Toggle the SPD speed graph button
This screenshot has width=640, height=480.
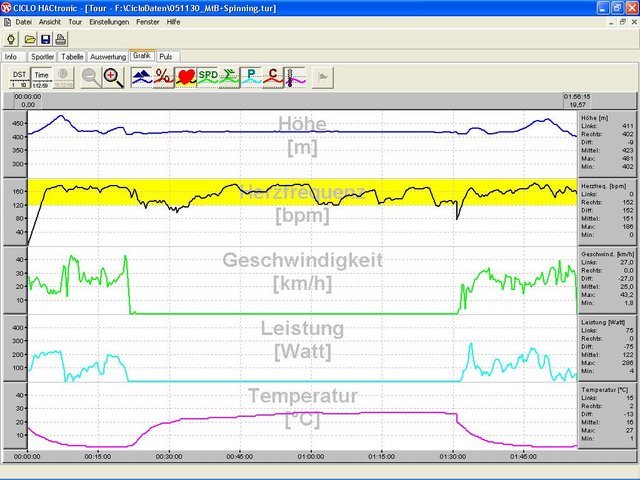207,78
